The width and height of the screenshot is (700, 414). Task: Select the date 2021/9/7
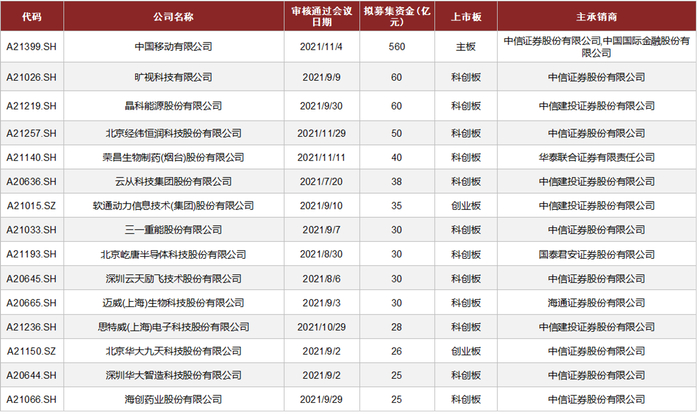click(321, 230)
